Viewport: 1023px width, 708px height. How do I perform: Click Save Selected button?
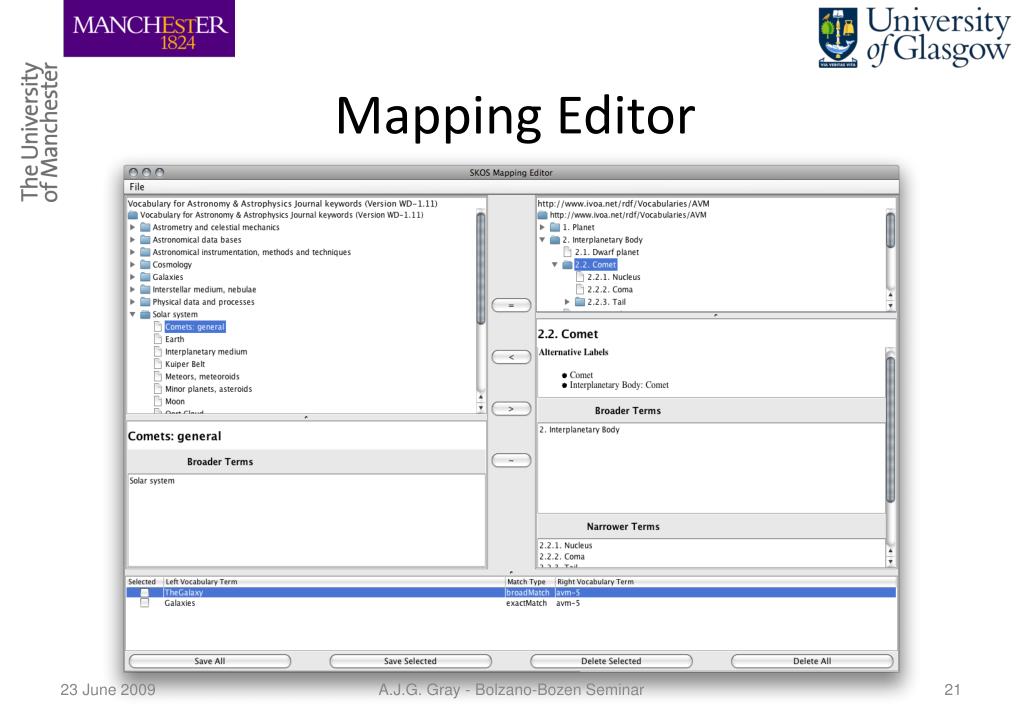(410, 661)
